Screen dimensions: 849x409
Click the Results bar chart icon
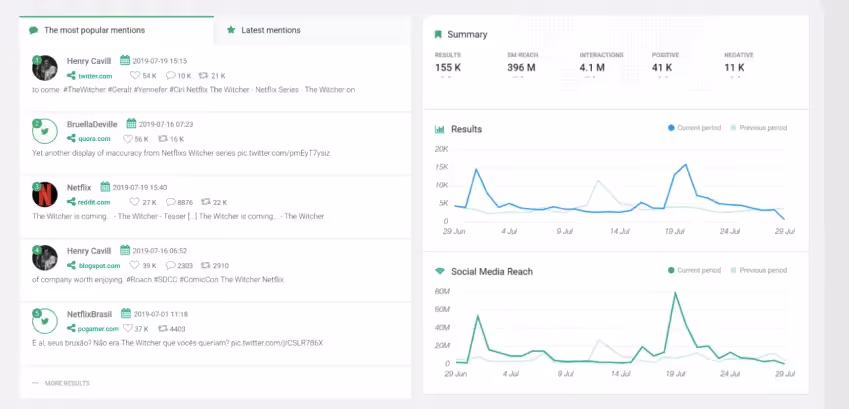[x=439, y=129]
